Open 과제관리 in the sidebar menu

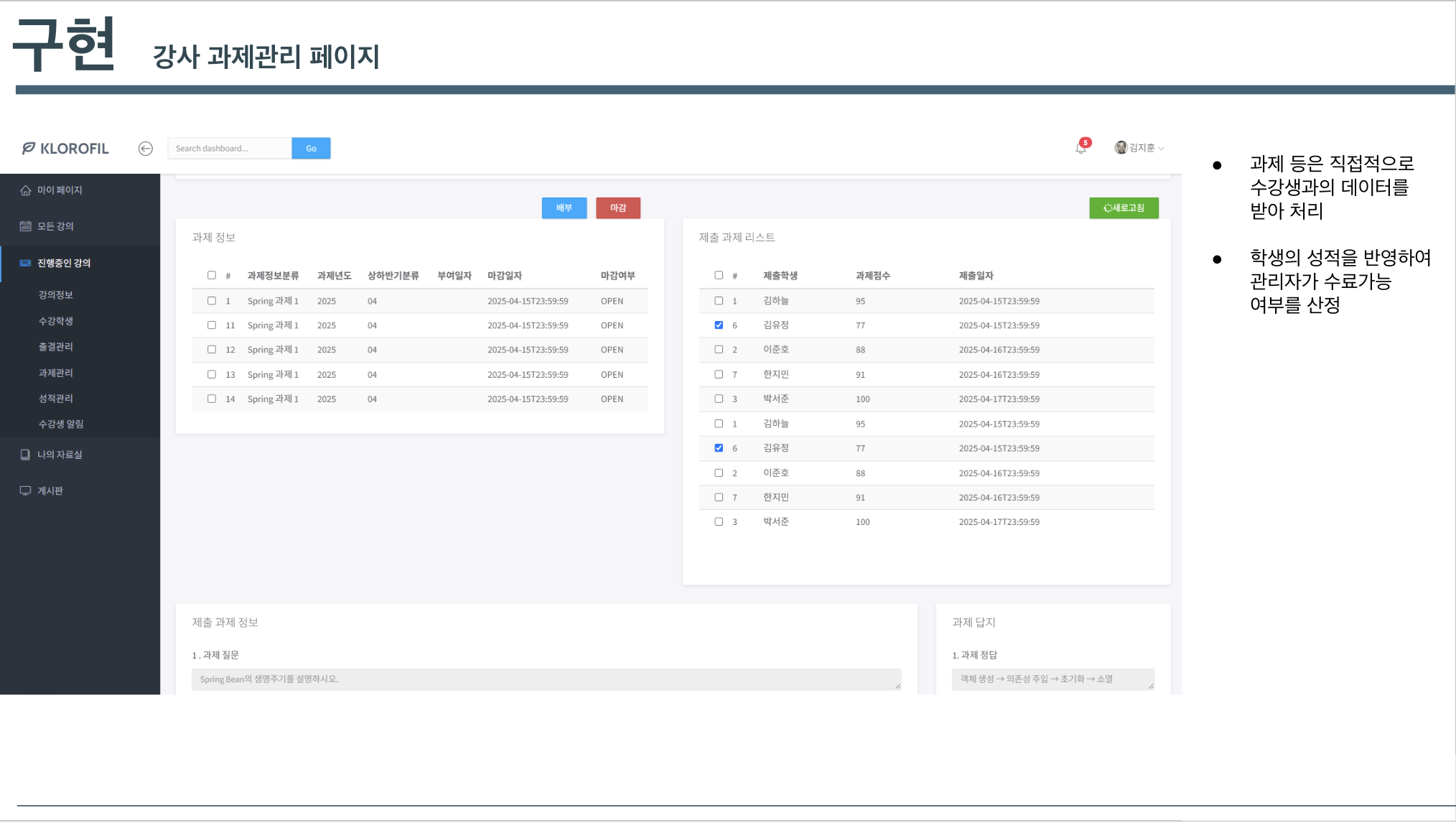point(55,372)
